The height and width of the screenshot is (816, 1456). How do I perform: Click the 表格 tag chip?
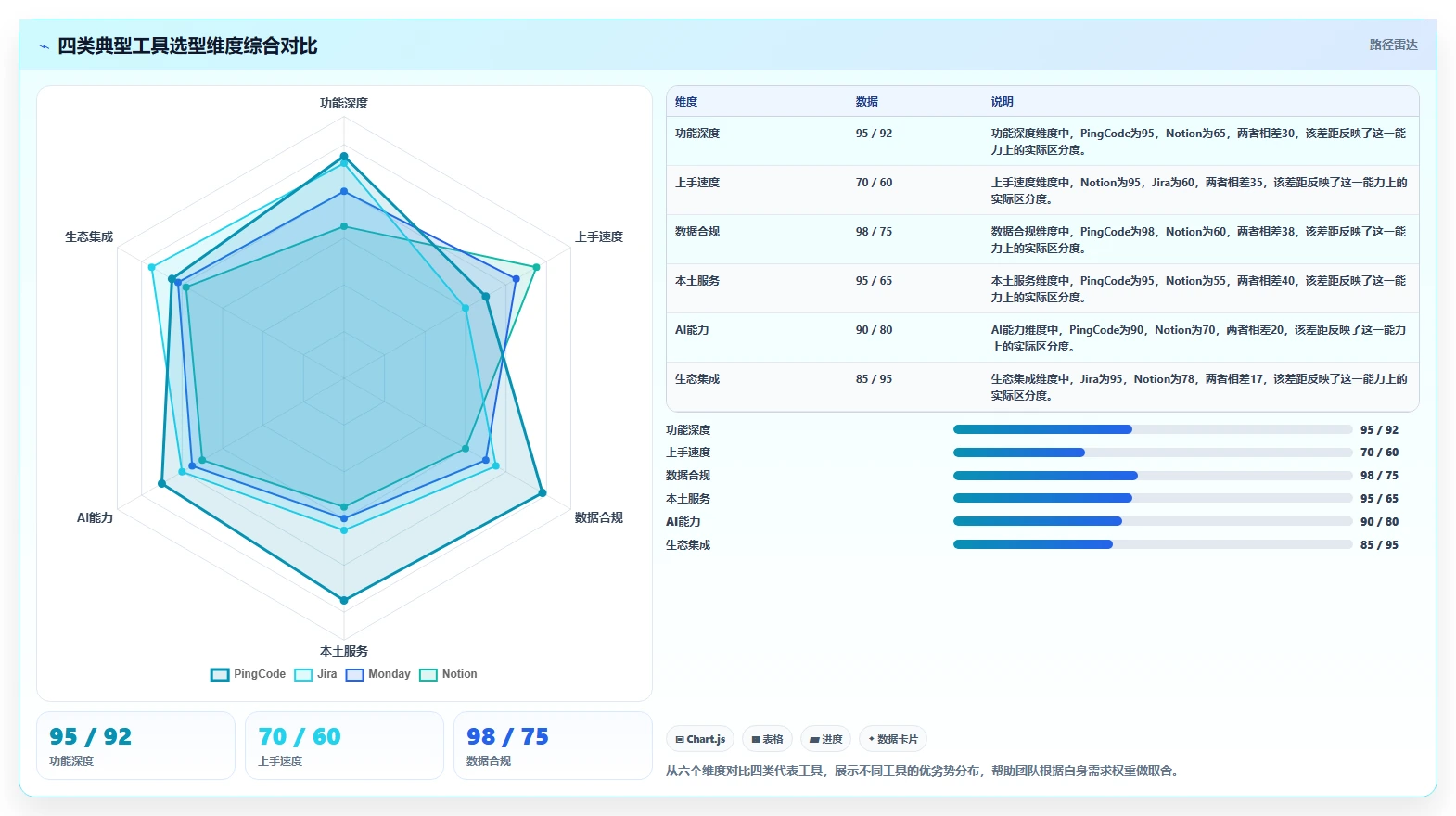pyautogui.click(x=767, y=739)
